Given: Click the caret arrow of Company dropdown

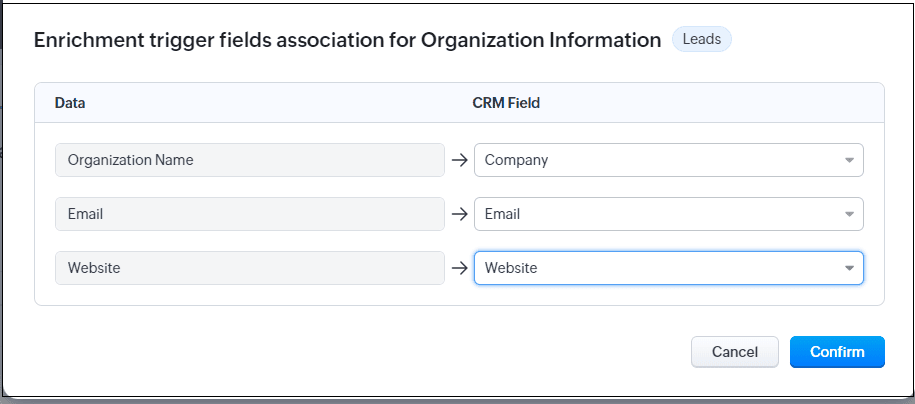Looking at the screenshot, I should coord(849,161).
